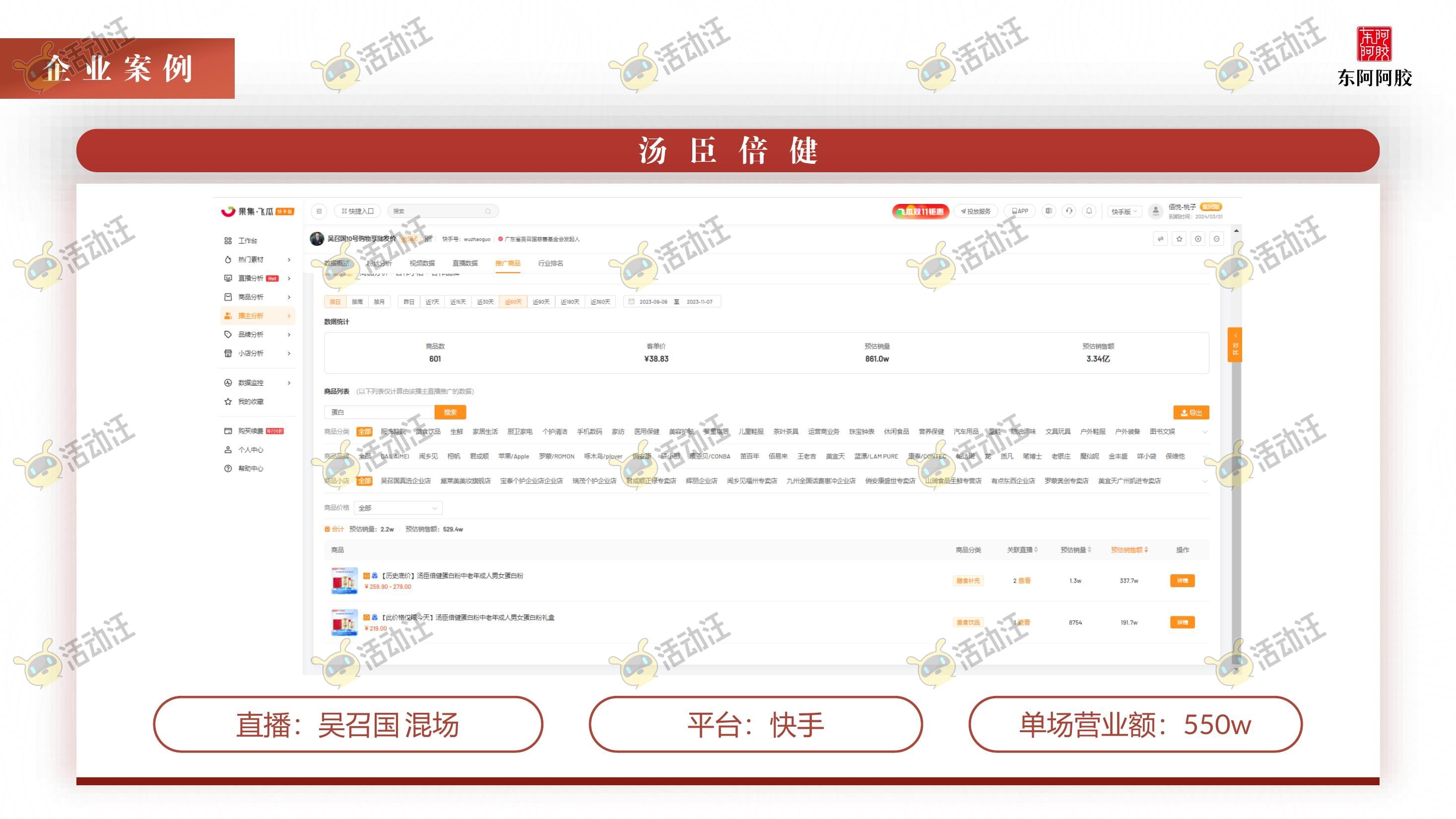The image size is (1456, 819).
Task: Click the 投放服务 button
Action: pyautogui.click(x=976, y=211)
